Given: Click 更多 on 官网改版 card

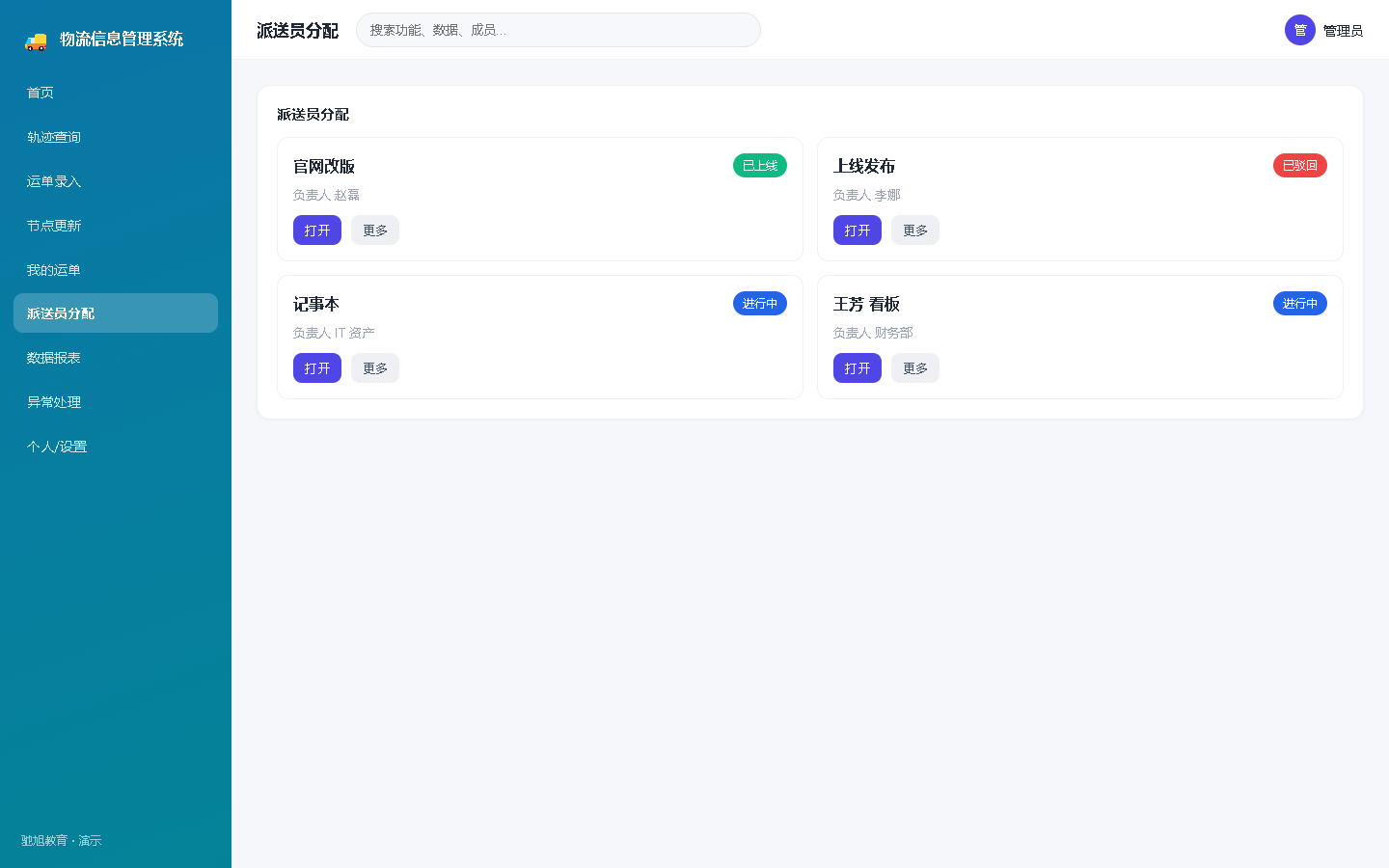Looking at the screenshot, I should point(375,231).
